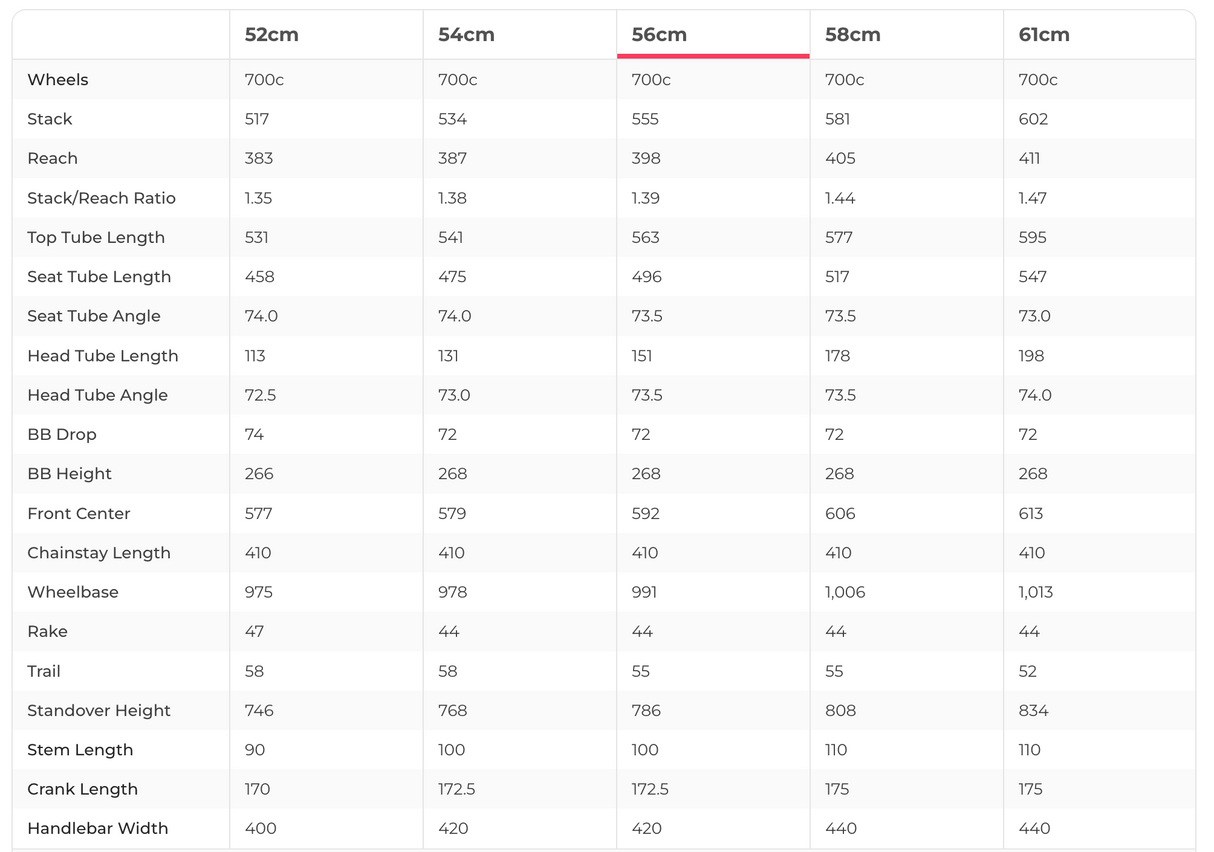Select the 52cm size column header
1214x852 pixels.
pyautogui.click(x=271, y=35)
